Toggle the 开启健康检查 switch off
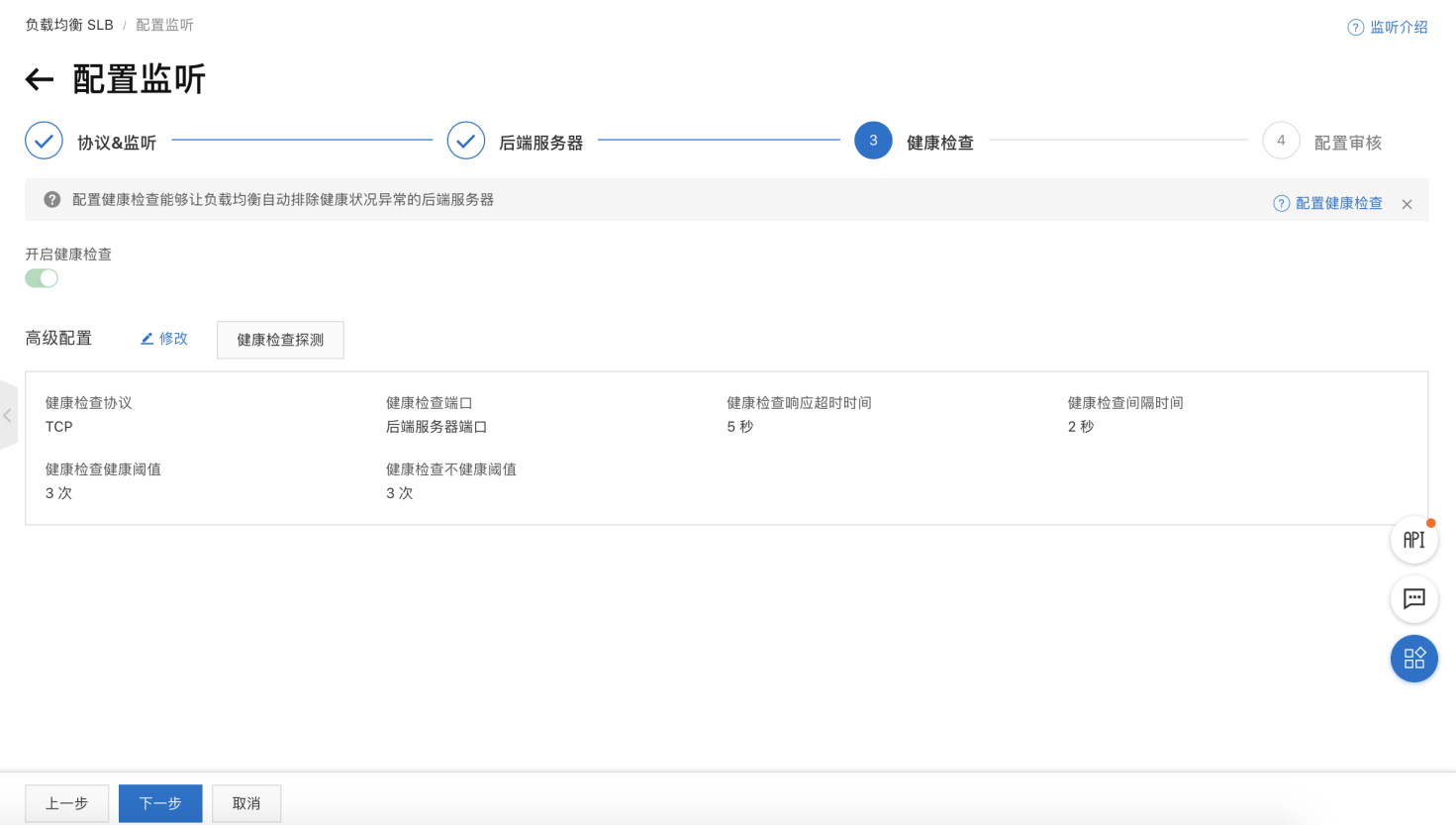The image size is (1456, 825). click(x=42, y=278)
